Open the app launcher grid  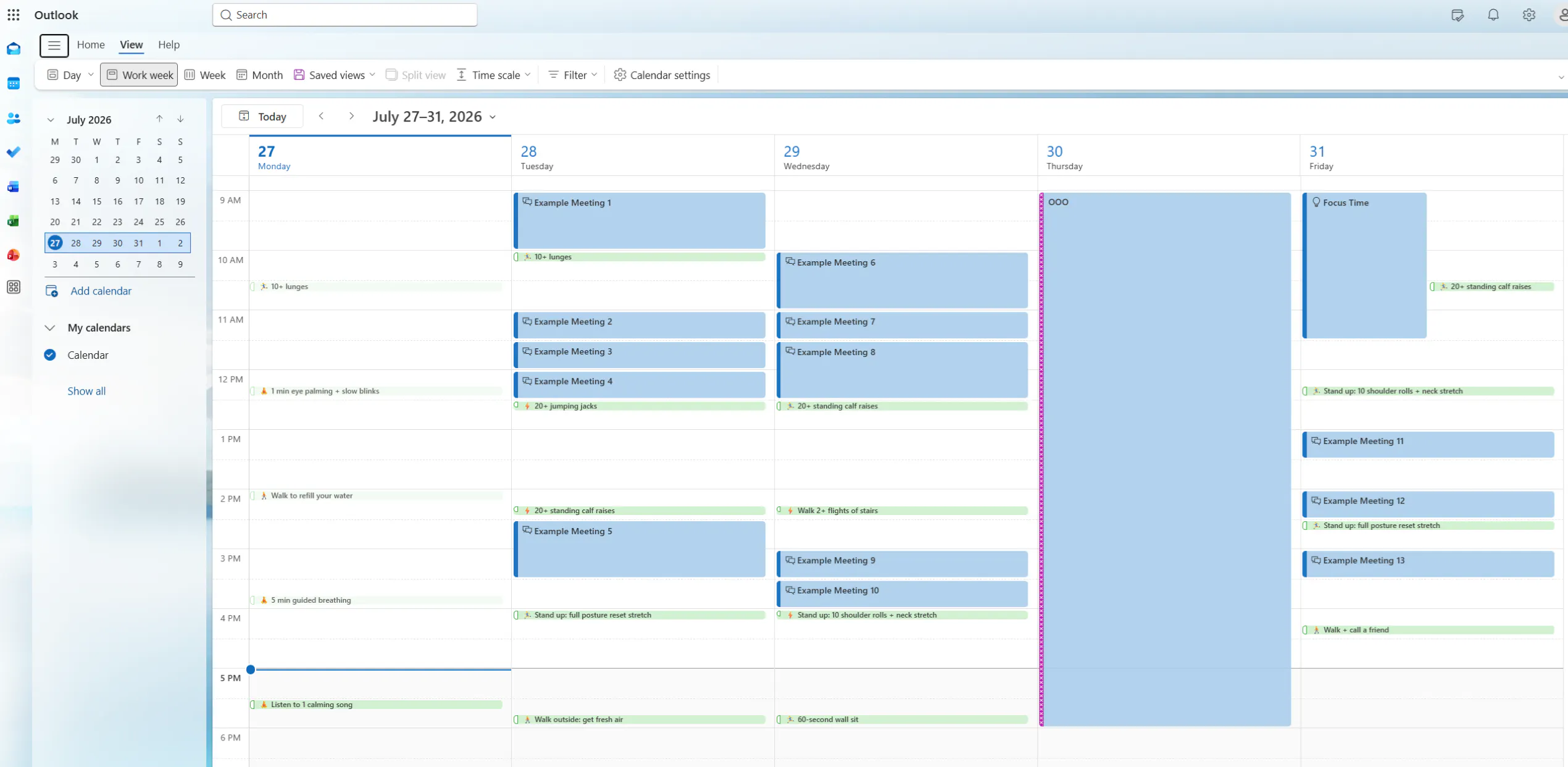point(14,15)
